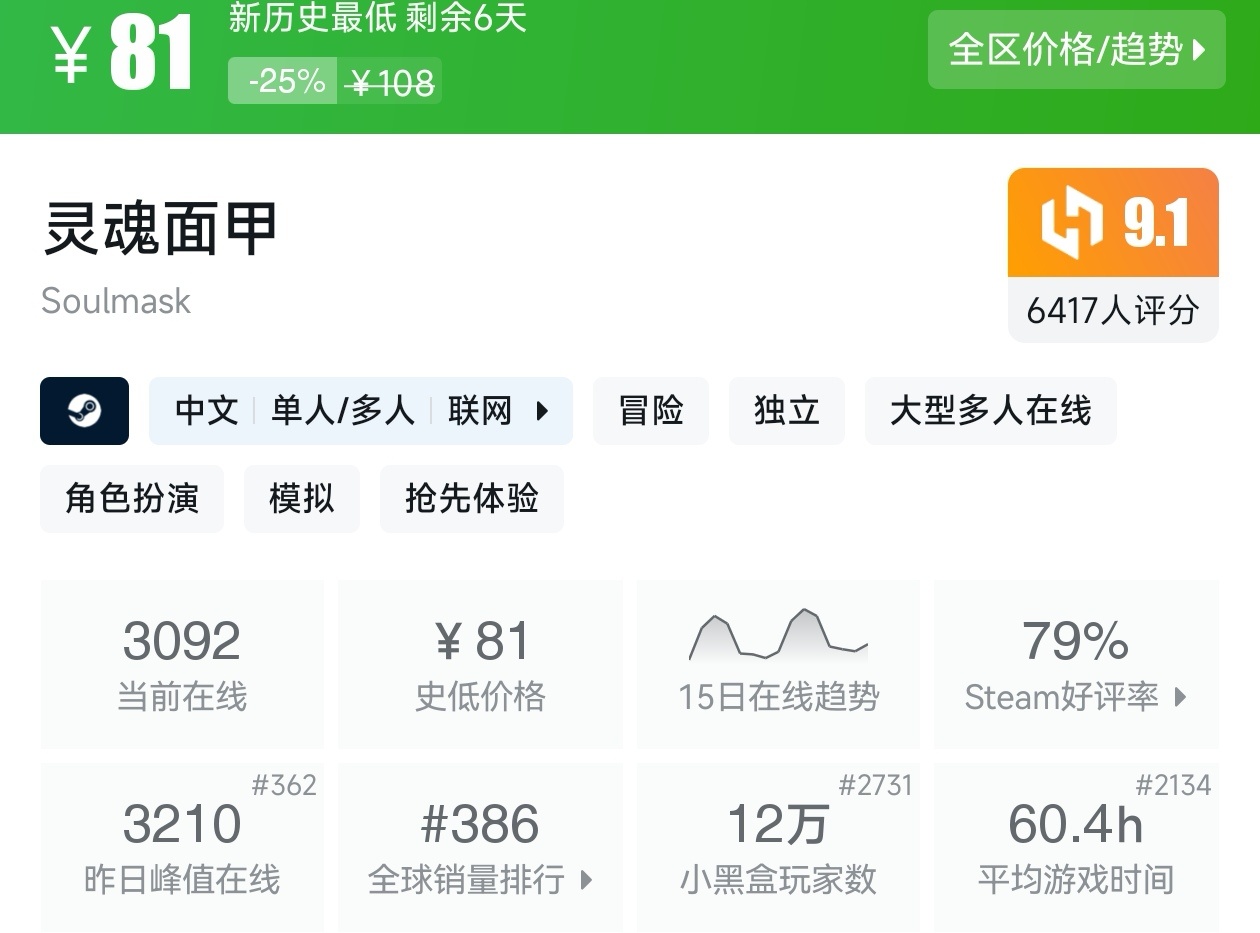Open the 大型多人在线 tag
This screenshot has width=1260, height=933.
coord(990,411)
